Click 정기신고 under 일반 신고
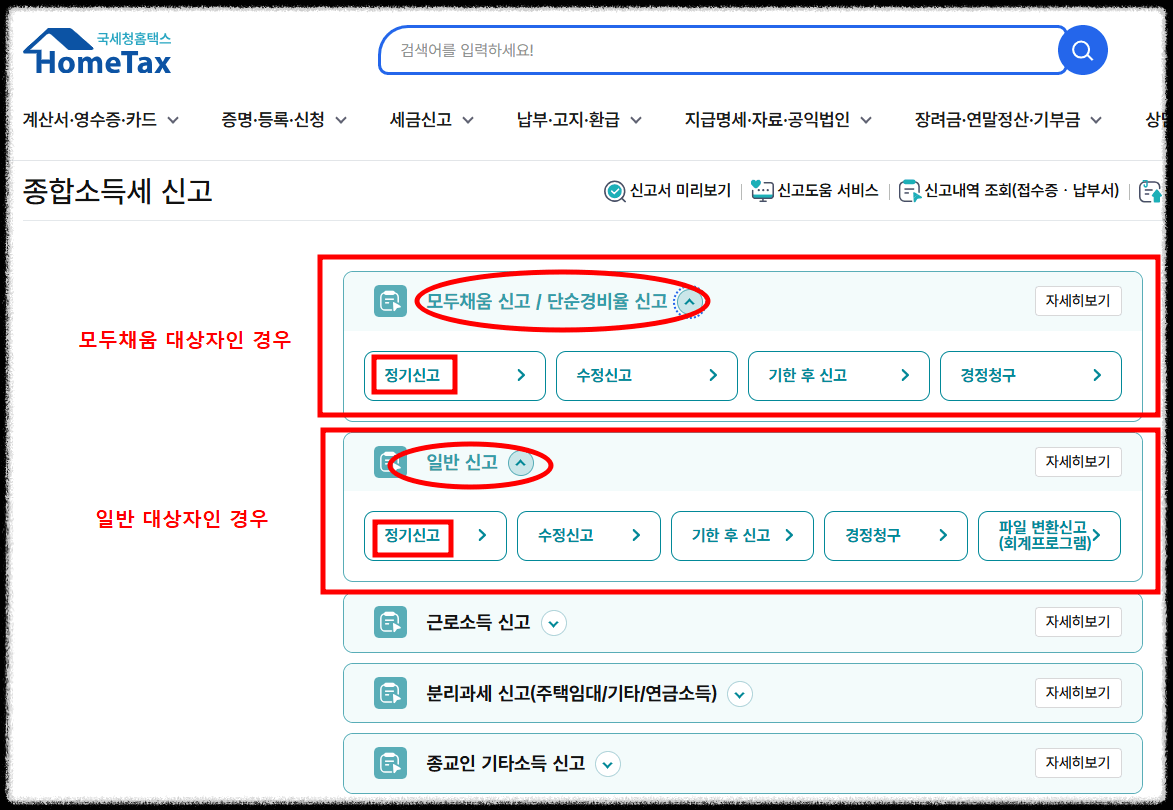 [x=436, y=536]
